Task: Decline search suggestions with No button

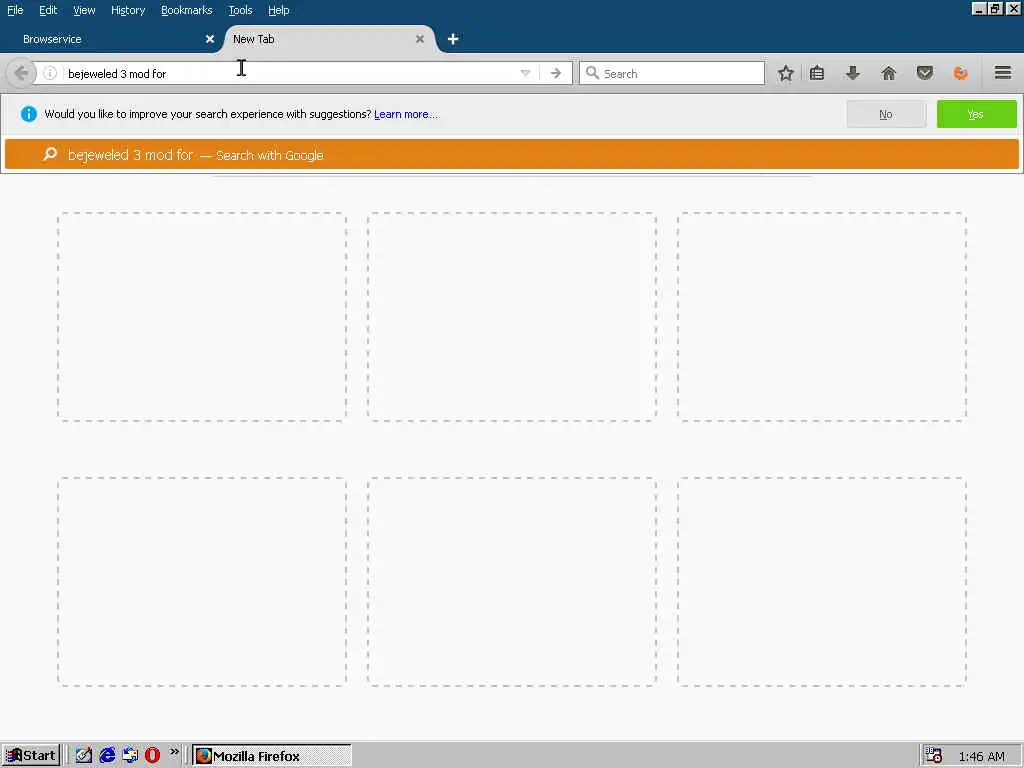Action: point(886,114)
